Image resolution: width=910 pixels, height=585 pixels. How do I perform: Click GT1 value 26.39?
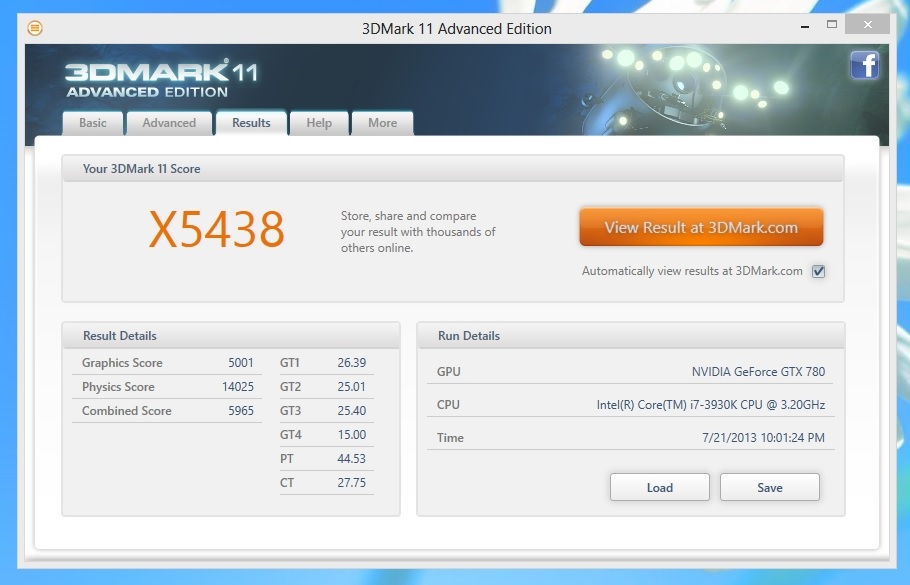point(352,363)
